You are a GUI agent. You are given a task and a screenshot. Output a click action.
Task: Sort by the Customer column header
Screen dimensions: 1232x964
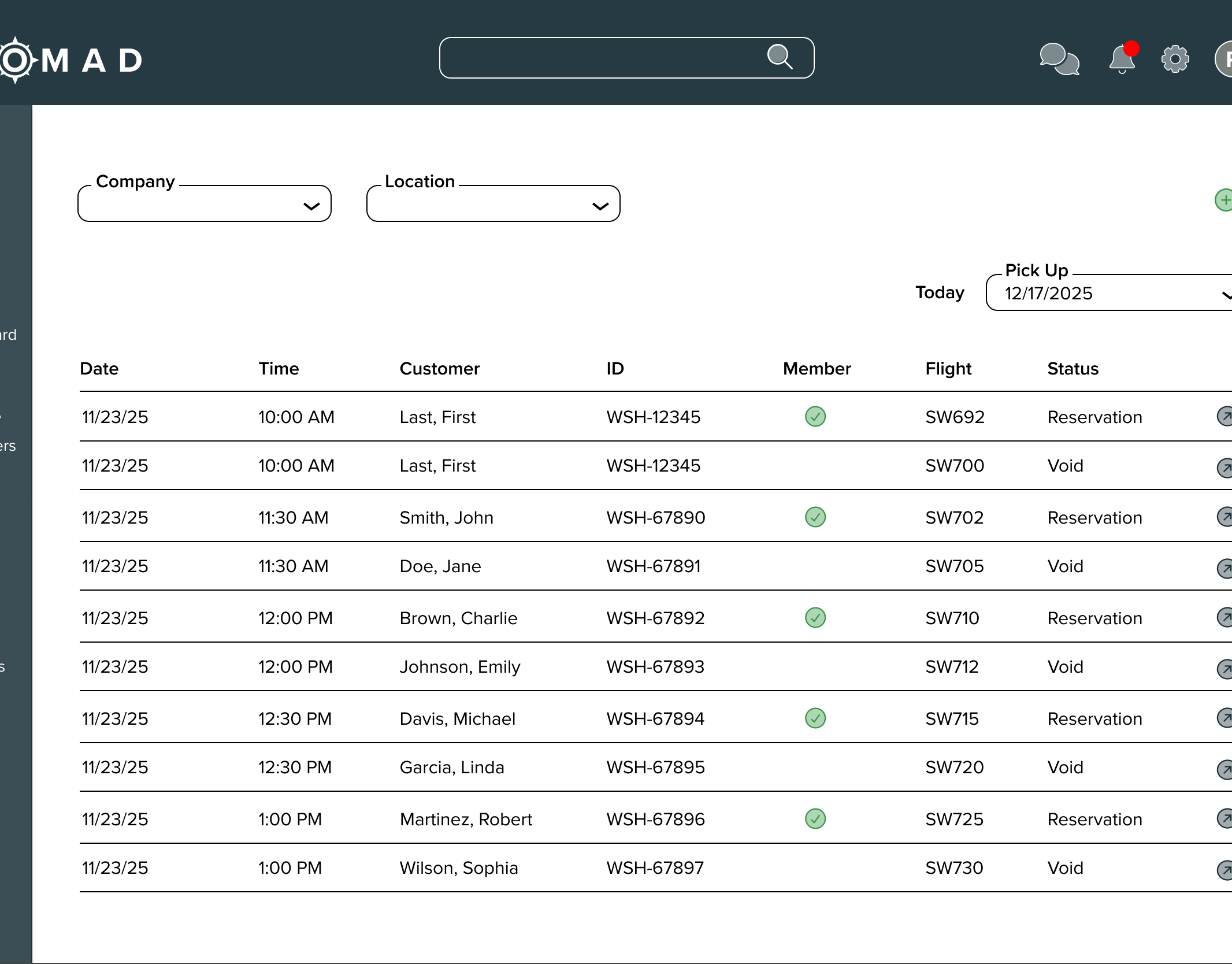pos(439,369)
